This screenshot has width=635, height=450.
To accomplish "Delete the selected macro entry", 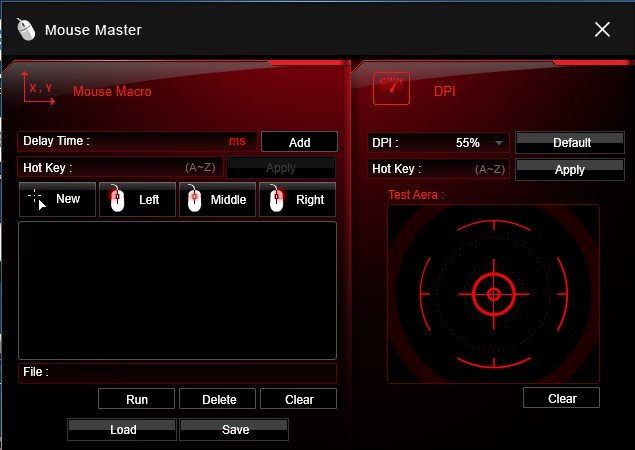I will click(x=217, y=399).
